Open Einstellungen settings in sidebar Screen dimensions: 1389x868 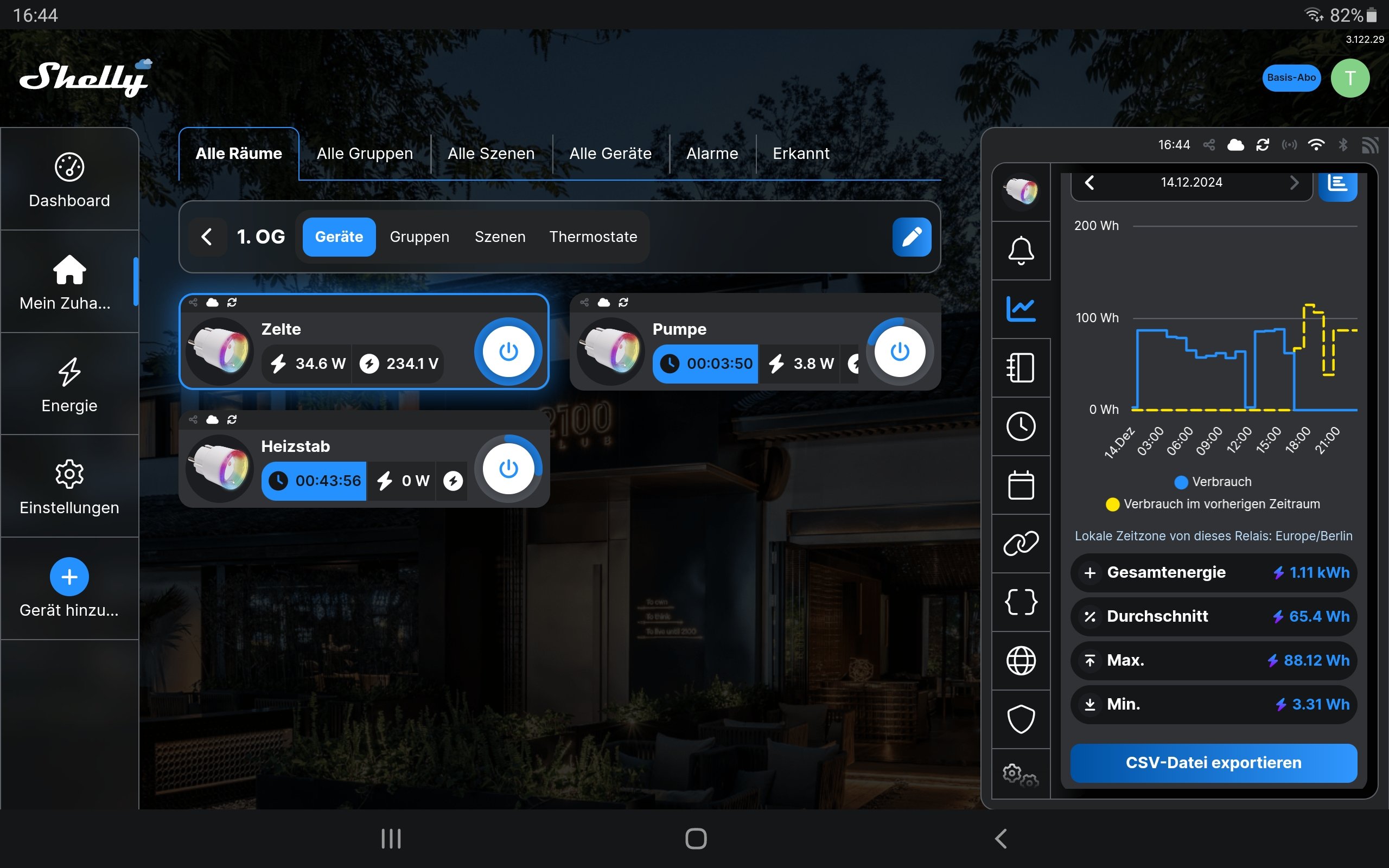click(x=69, y=486)
